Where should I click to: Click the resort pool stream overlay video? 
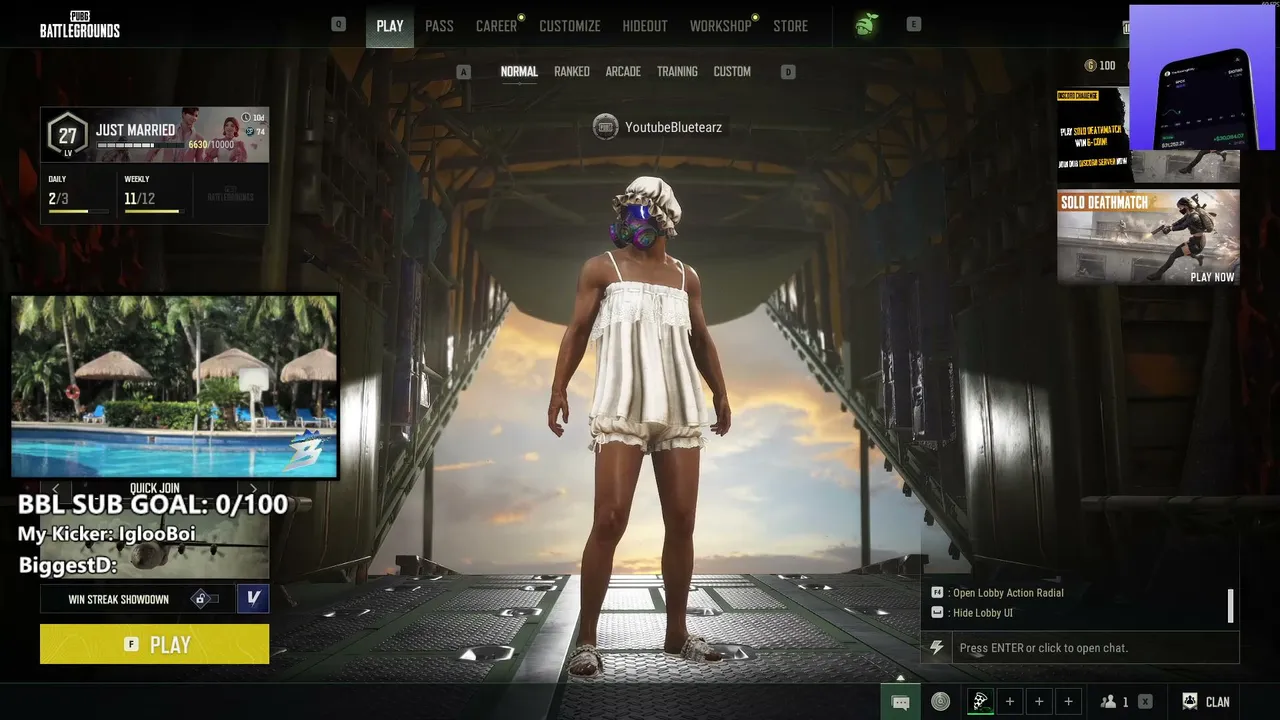tap(174, 386)
